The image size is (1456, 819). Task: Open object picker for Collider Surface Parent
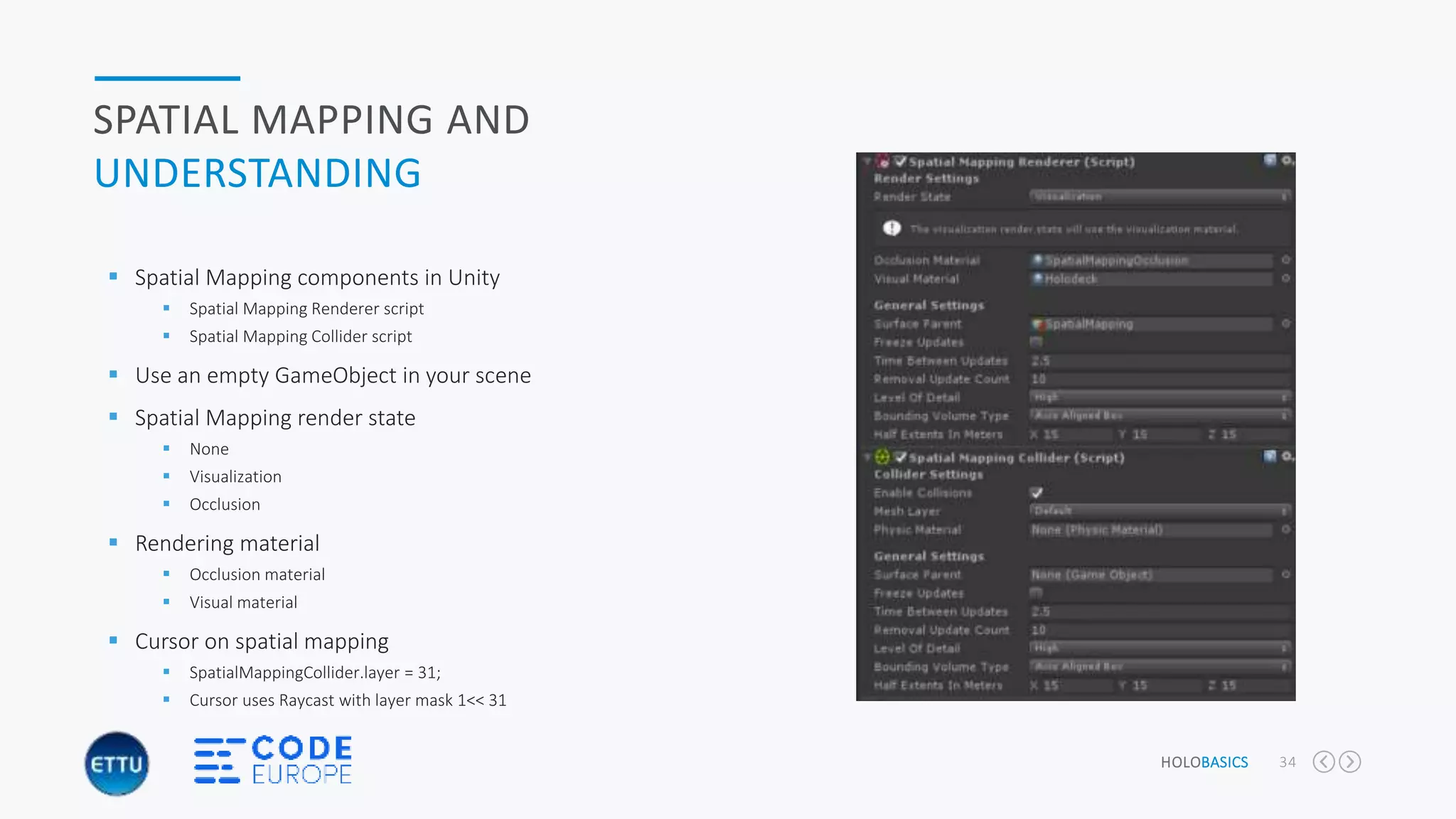point(1285,574)
